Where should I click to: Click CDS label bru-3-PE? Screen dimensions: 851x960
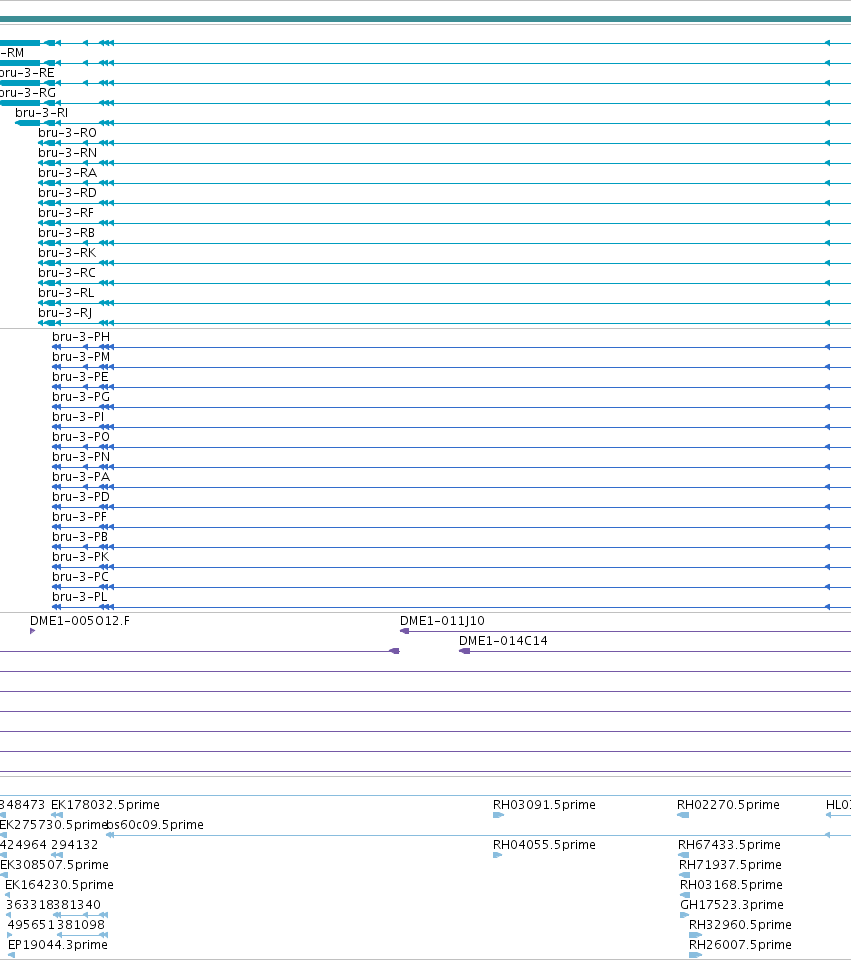(80, 377)
